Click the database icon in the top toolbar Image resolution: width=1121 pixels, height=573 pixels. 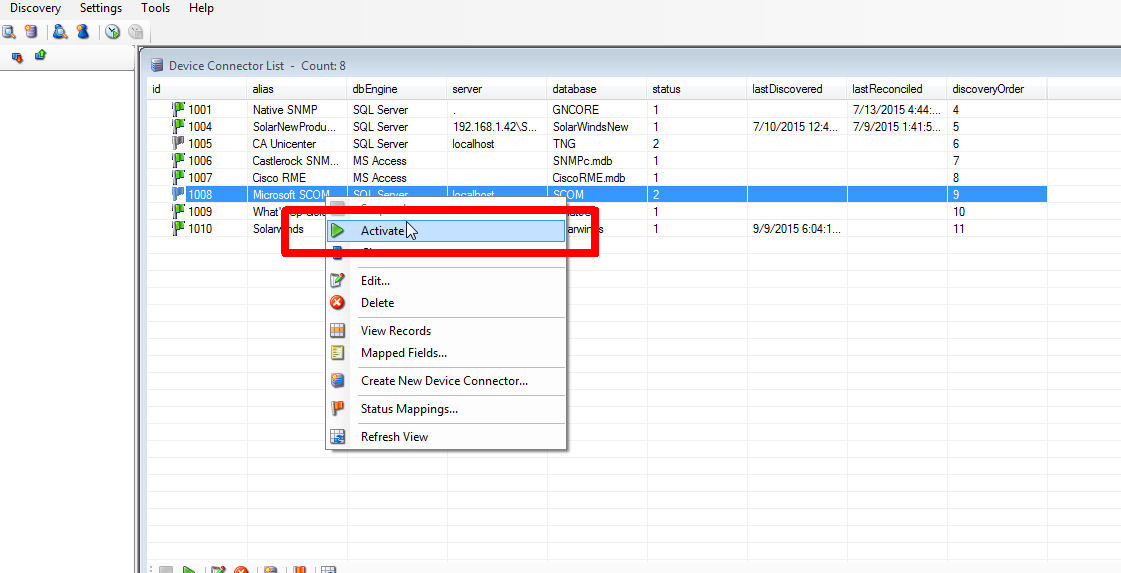[x=32, y=32]
